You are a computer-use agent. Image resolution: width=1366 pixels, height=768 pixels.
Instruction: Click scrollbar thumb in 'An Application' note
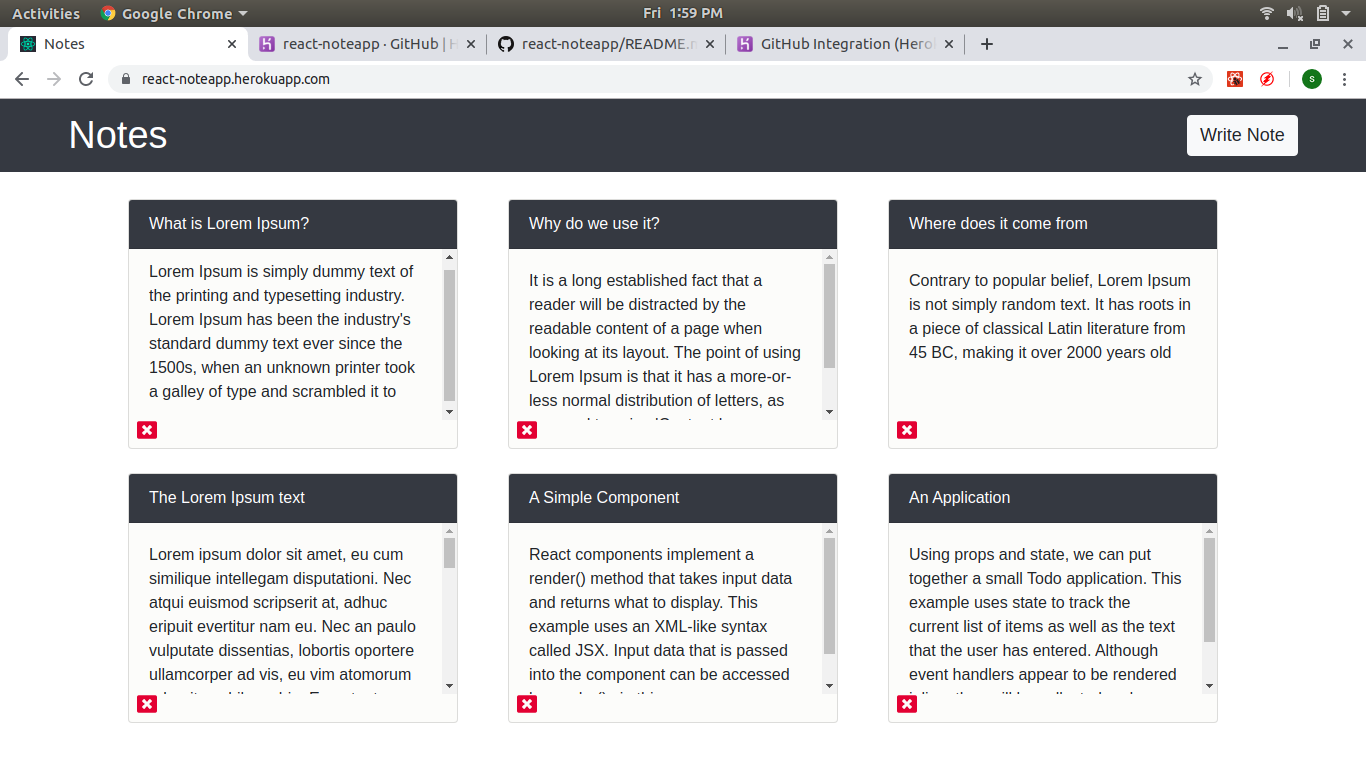click(x=1209, y=590)
